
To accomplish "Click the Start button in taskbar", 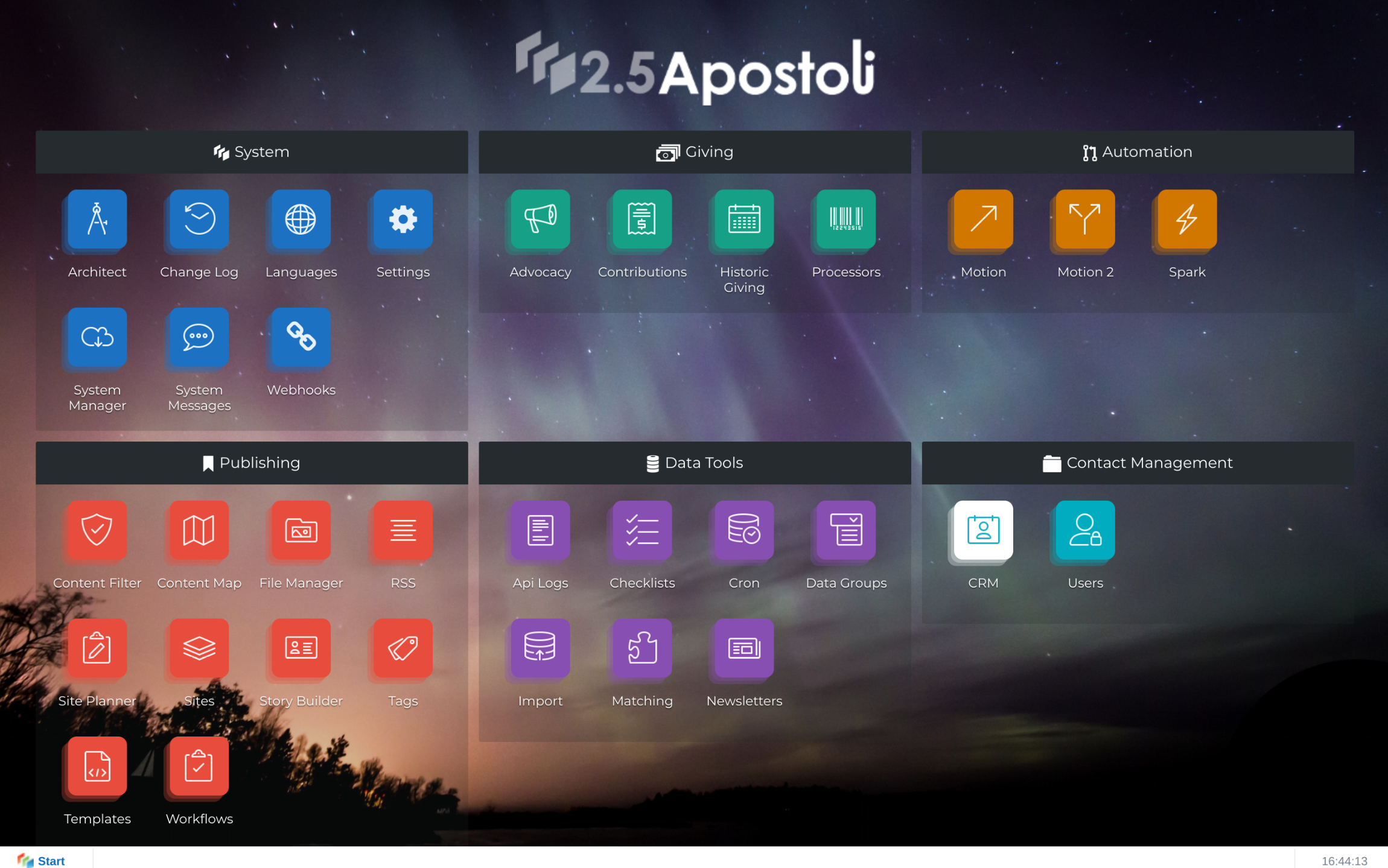I will tap(42, 860).
